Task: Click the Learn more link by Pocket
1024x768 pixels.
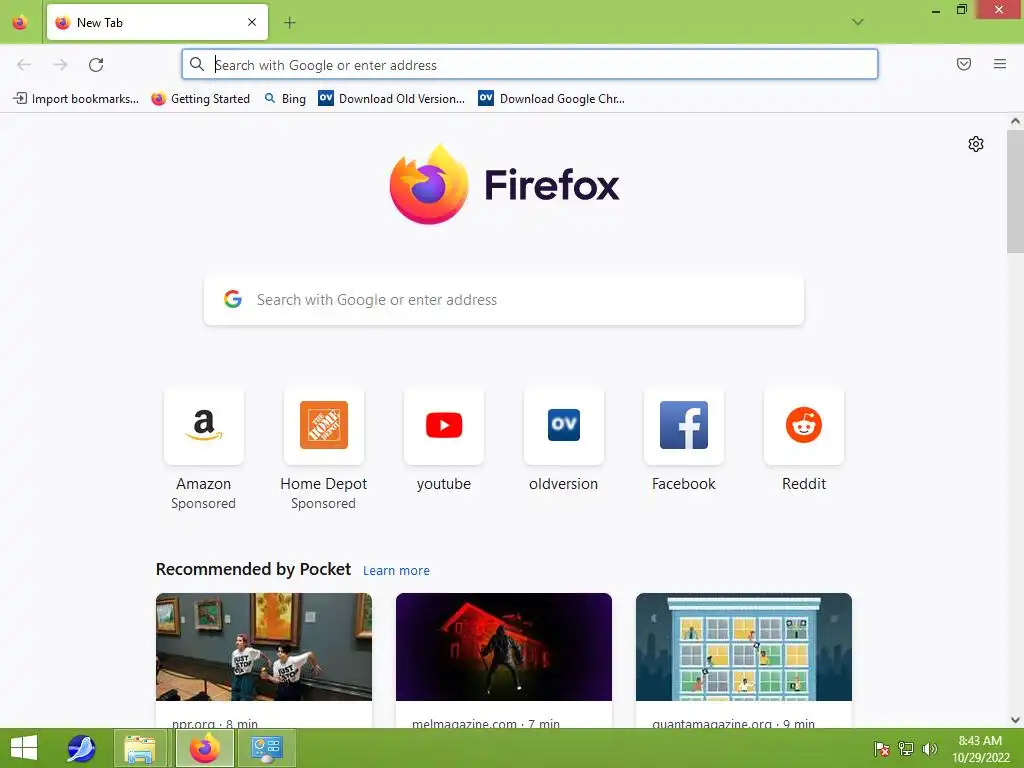Action: point(396,571)
